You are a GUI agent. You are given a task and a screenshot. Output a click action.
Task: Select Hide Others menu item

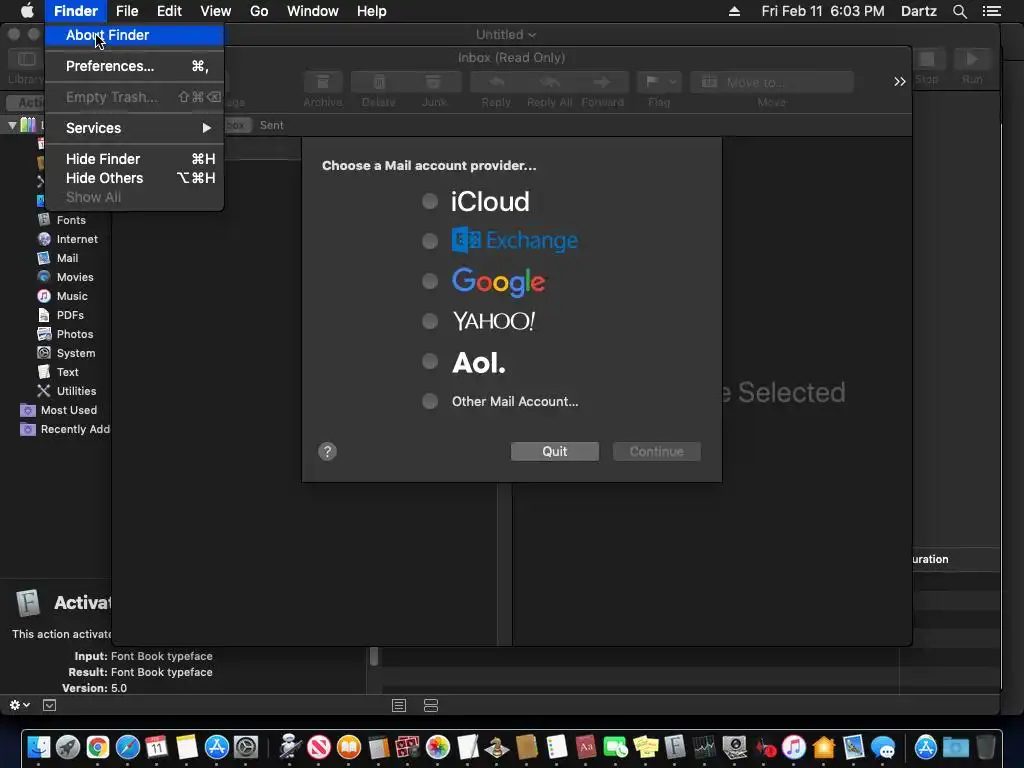135,178
